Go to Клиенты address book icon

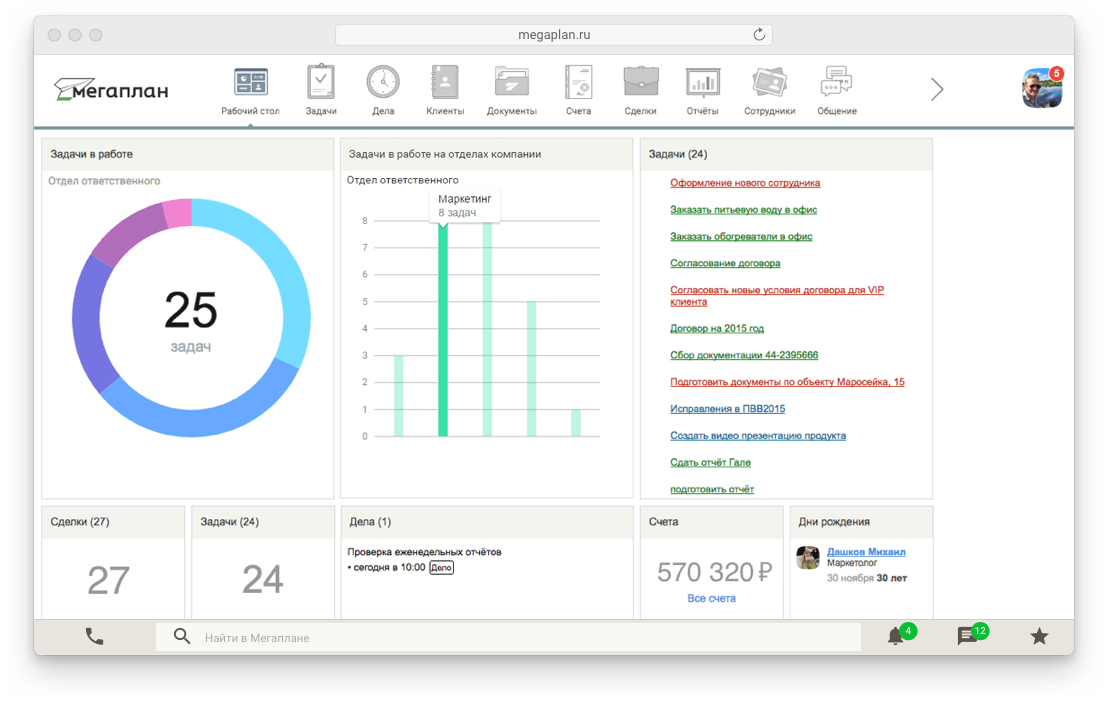pyautogui.click(x=444, y=82)
